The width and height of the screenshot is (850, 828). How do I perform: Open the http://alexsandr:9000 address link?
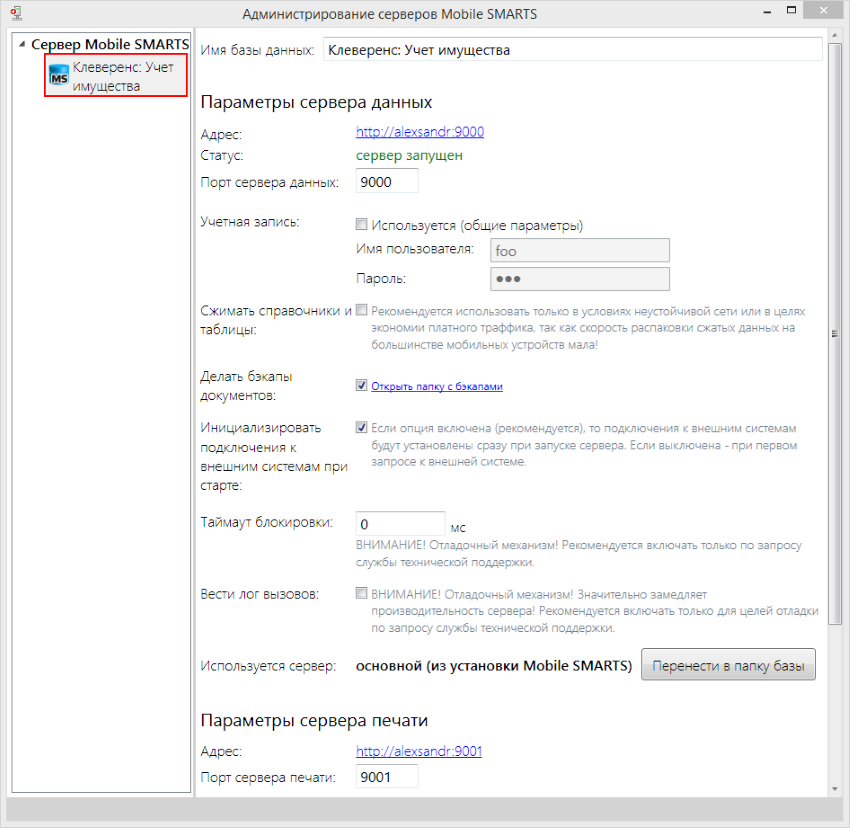click(420, 132)
